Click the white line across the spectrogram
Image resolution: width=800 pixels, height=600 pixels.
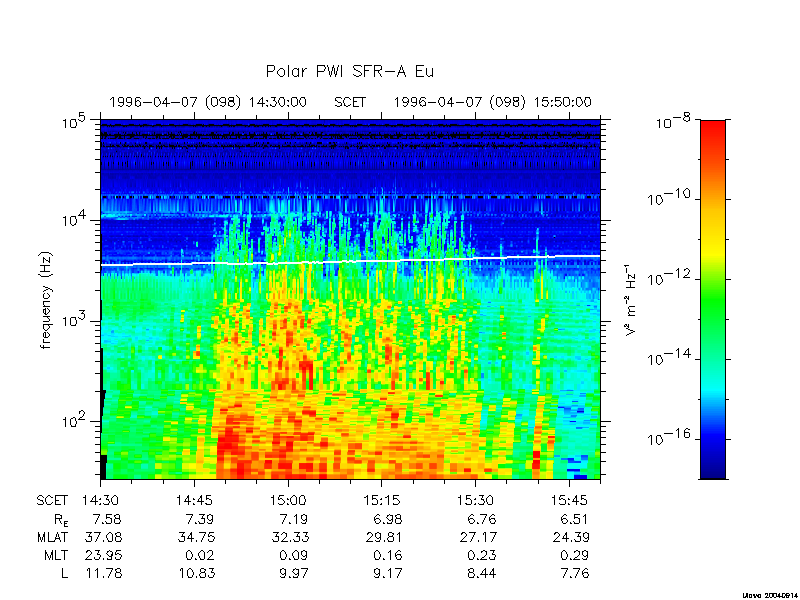[x=350, y=261]
